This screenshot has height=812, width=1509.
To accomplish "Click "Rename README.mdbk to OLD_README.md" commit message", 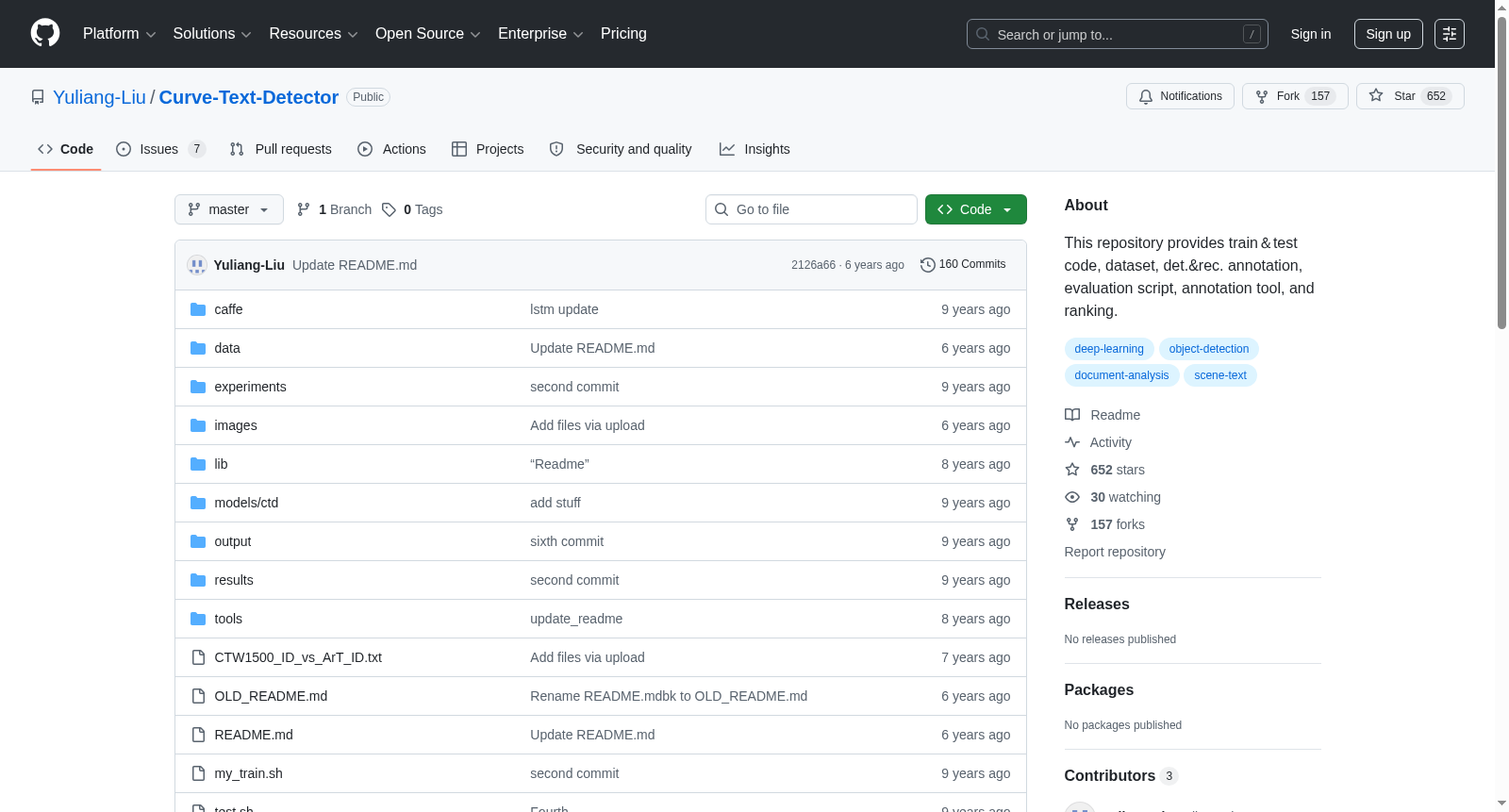I will pos(669,696).
